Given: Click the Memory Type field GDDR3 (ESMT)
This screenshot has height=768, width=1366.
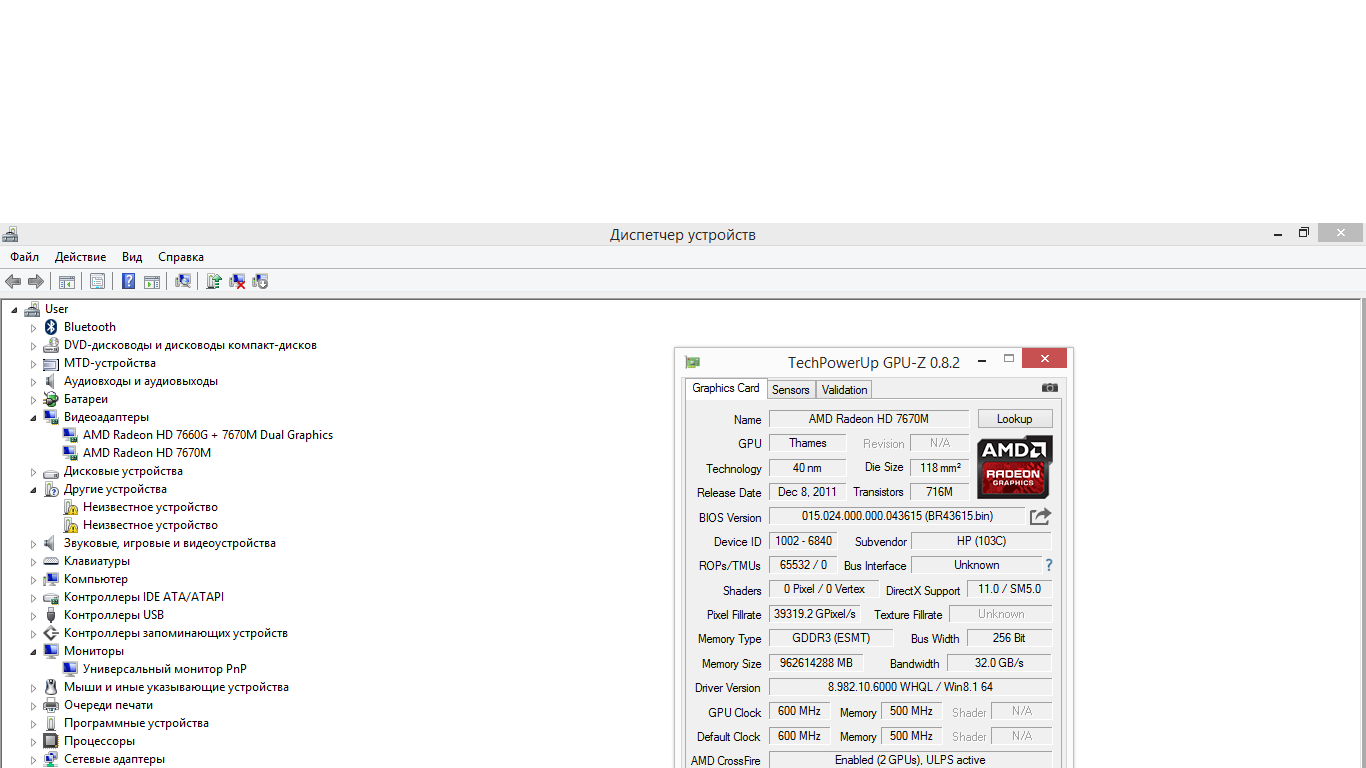Looking at the screenshot, I should (x=831, y=638).
